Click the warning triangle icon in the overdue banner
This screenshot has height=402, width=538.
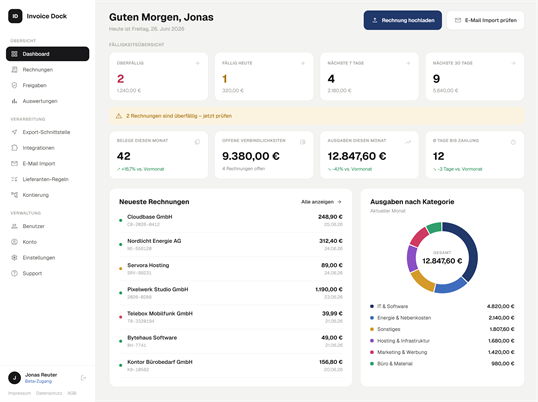(119, 116)
